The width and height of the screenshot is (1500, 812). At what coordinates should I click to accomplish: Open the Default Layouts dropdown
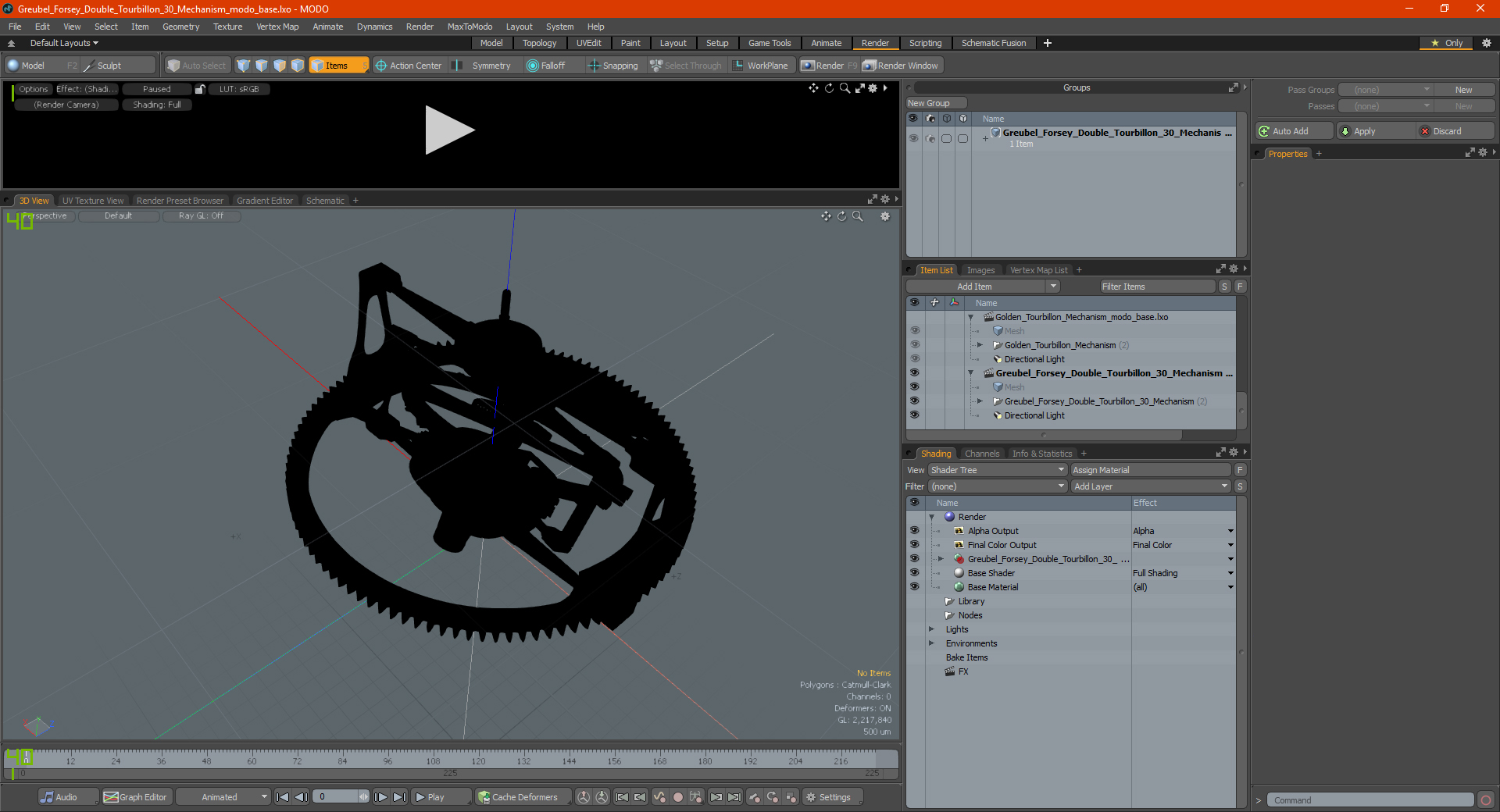point(64,43)
